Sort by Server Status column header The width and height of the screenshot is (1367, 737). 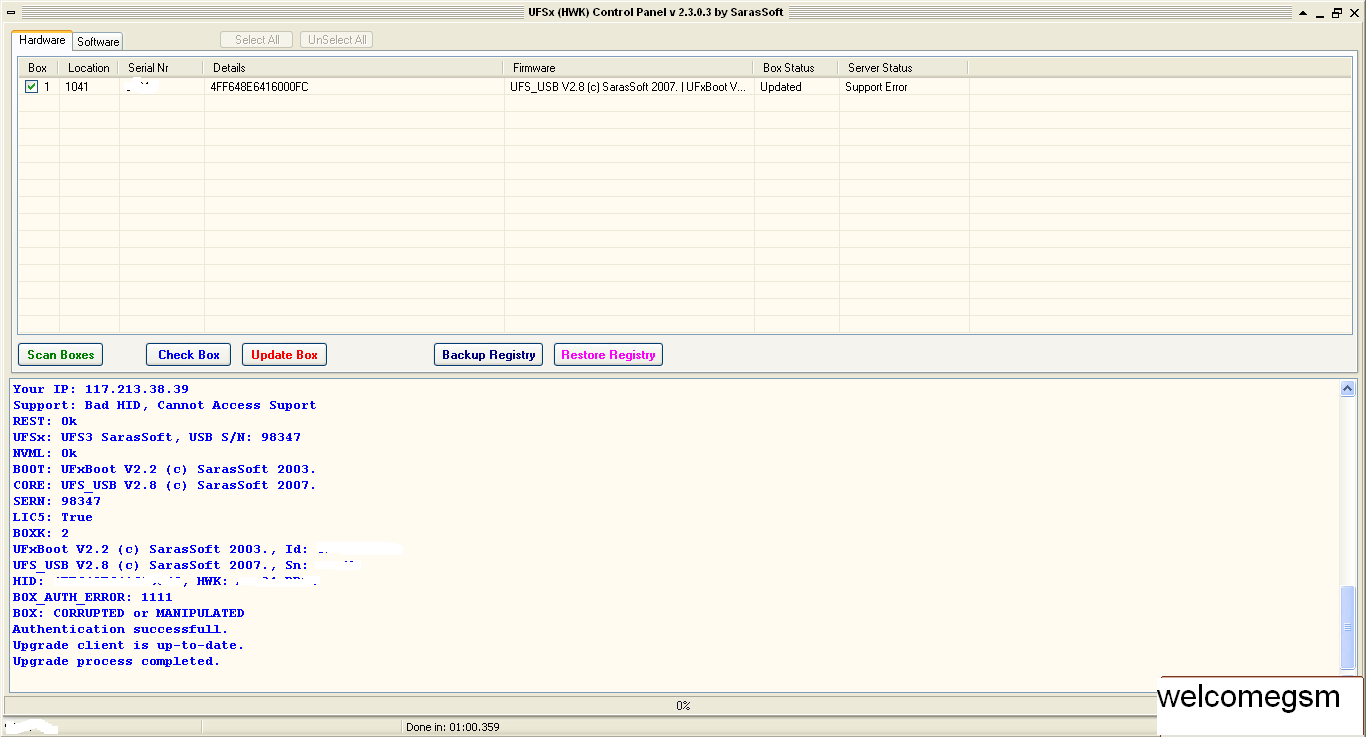904,68
